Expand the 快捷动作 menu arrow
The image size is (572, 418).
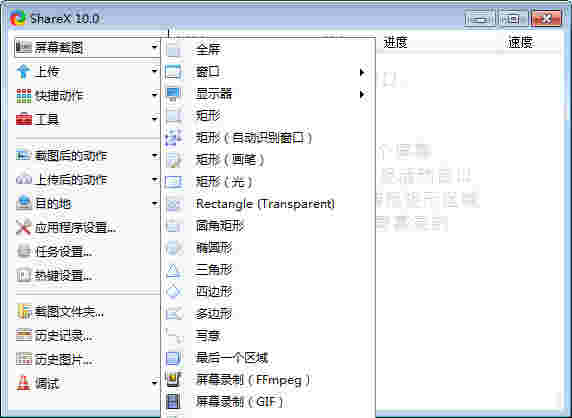coord(155,96)
